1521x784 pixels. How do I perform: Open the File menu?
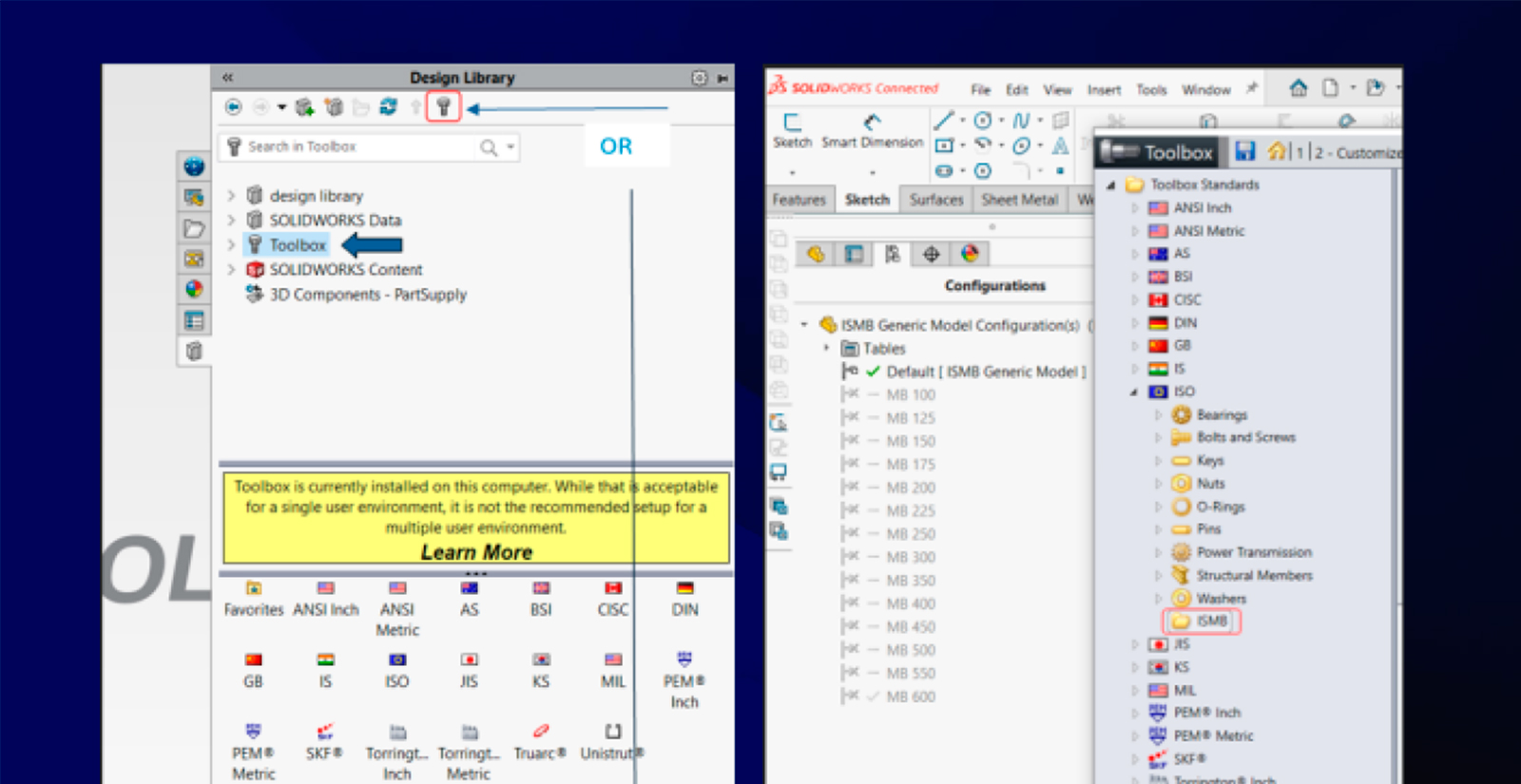[980, 90]
